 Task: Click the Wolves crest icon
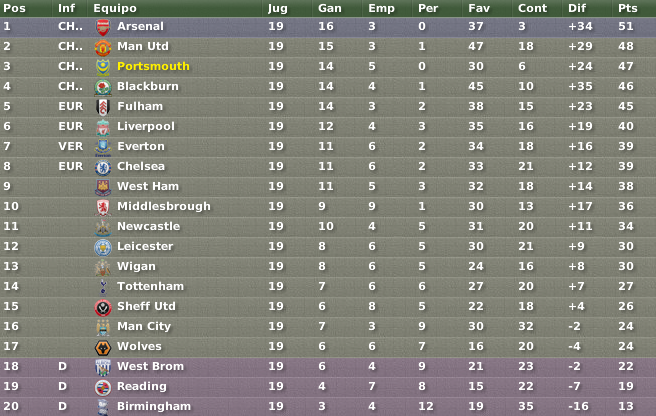click(x=103, y=348)
